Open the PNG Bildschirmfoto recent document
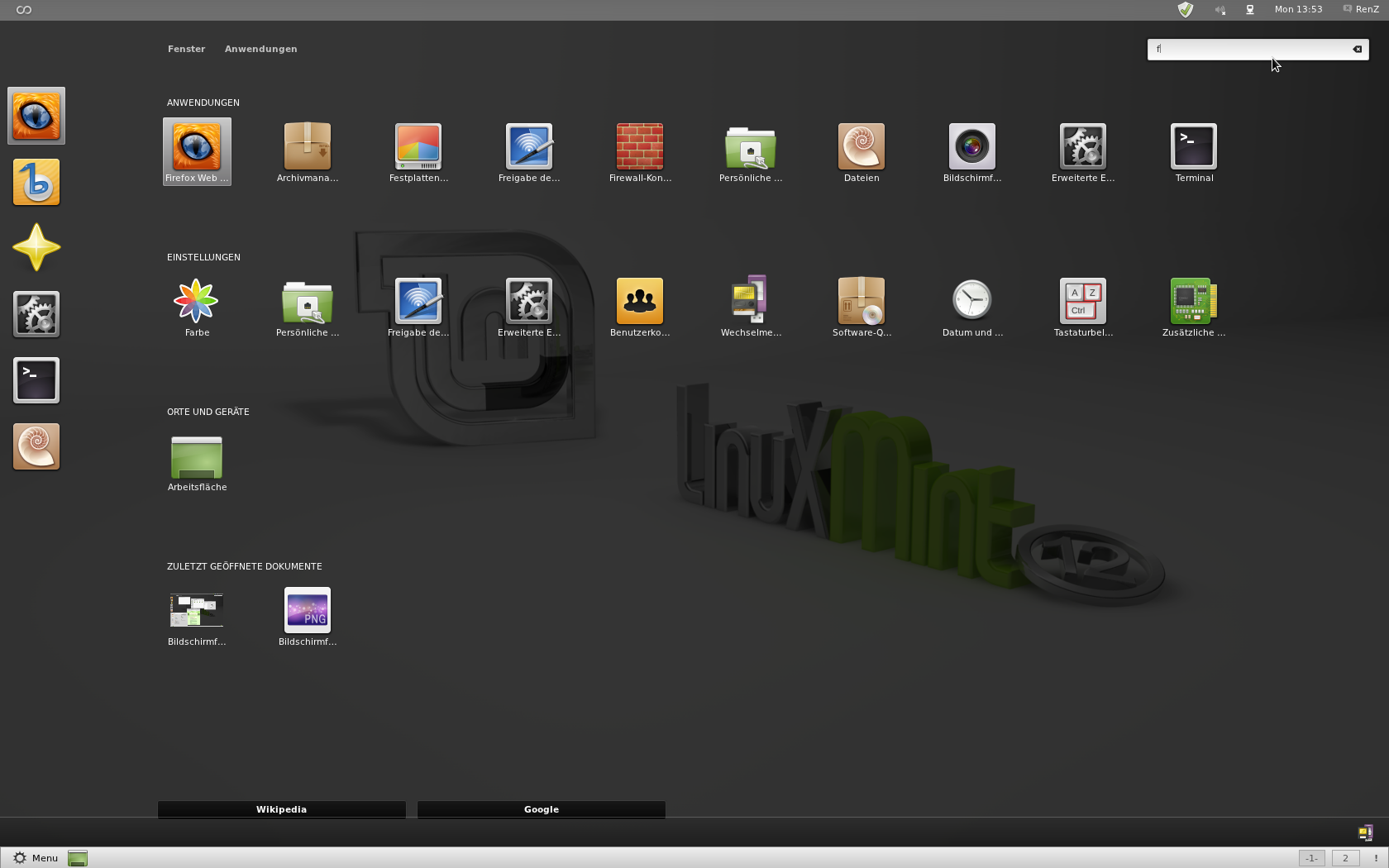The height and width of the screenshot is (868, 1389). 308,615
